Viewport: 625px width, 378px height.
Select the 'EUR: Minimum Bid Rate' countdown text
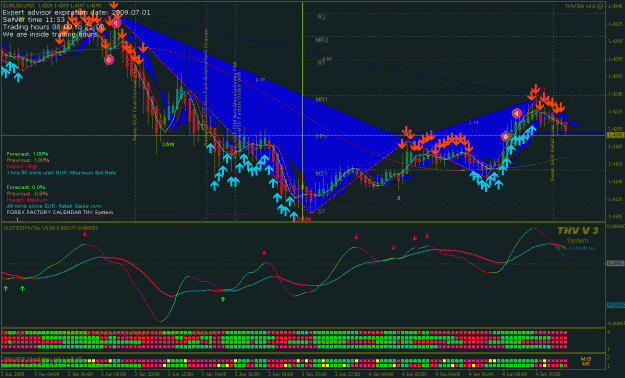tap(61, 173)
